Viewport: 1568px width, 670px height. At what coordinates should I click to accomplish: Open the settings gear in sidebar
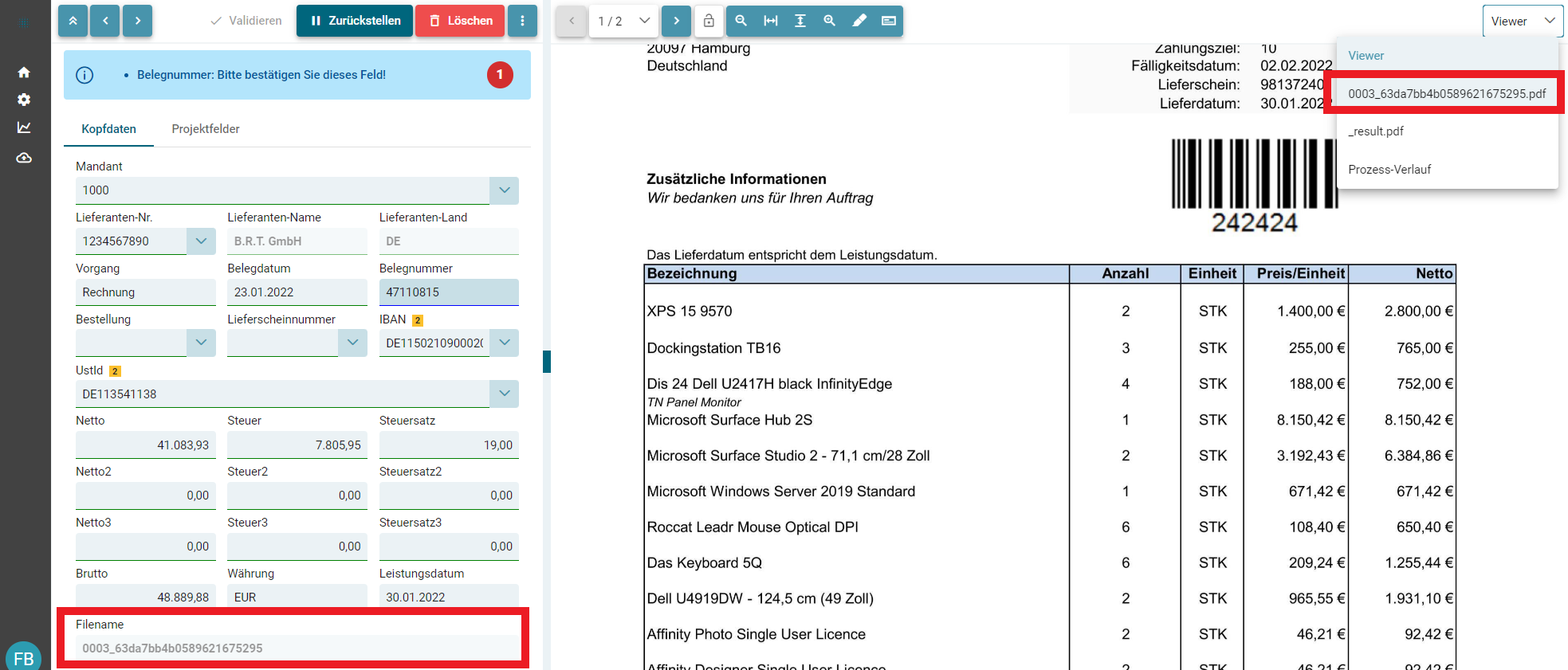click(24, 100)
